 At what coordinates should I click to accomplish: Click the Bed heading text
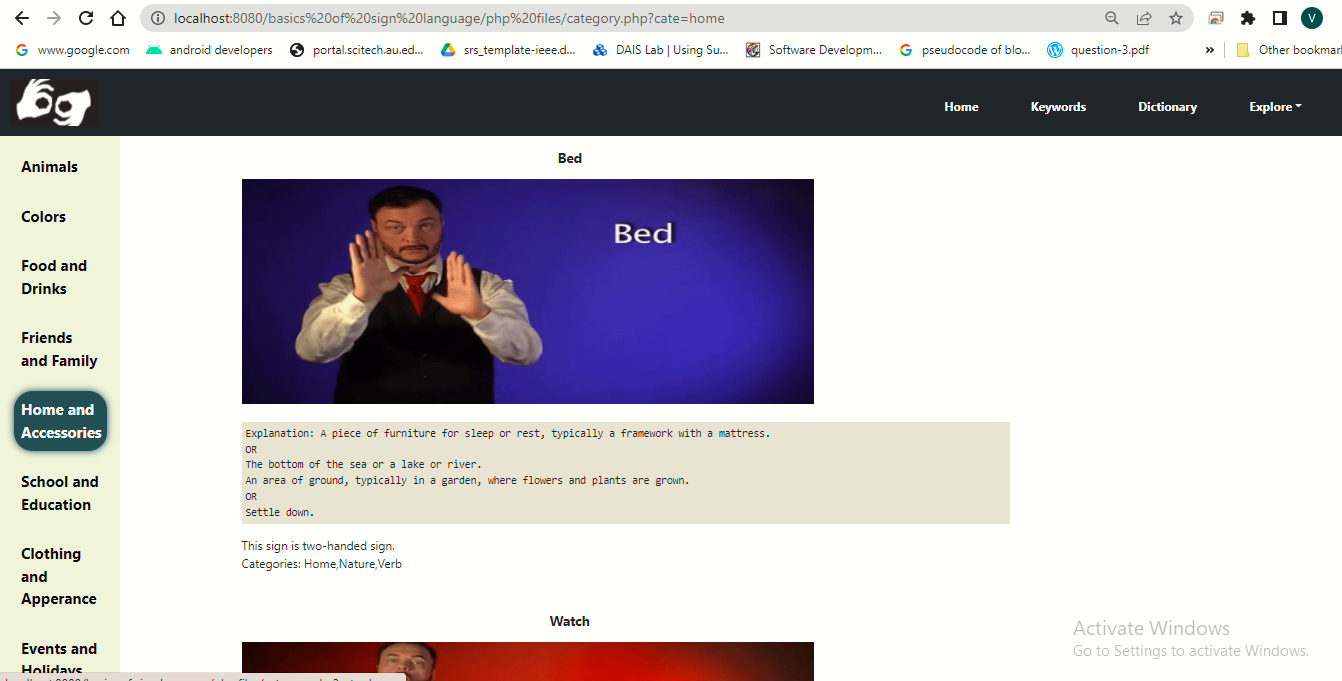570,158
